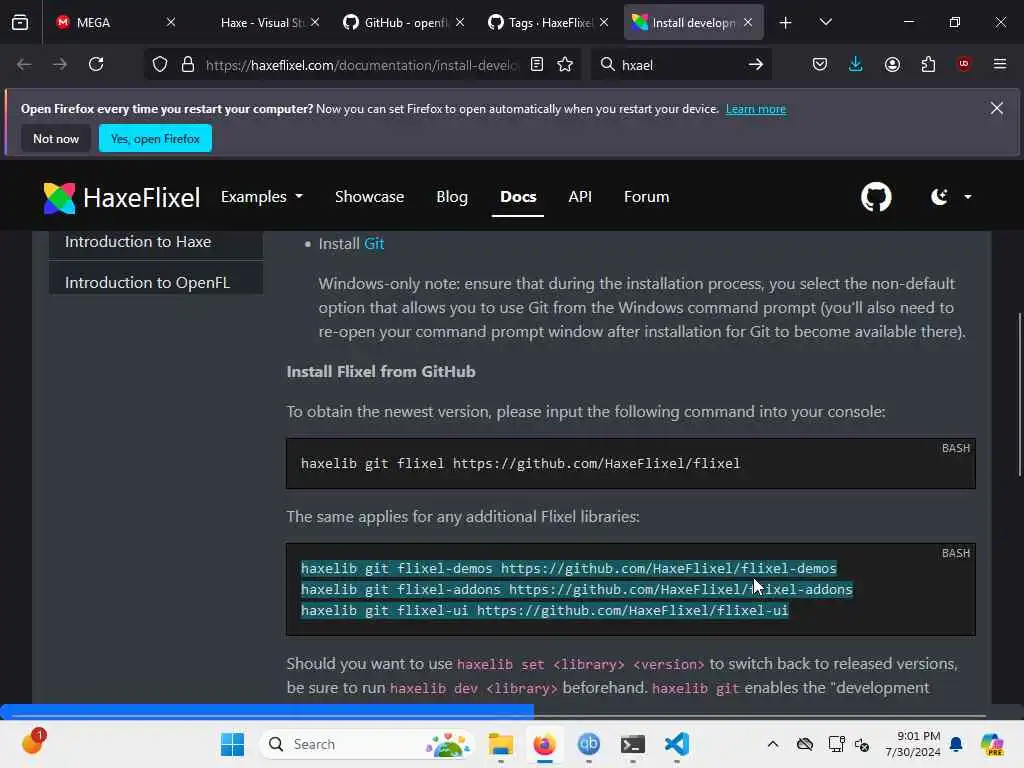The image size is (1024, 768).
Task: Click the blue progress bar
Action: 267,710
